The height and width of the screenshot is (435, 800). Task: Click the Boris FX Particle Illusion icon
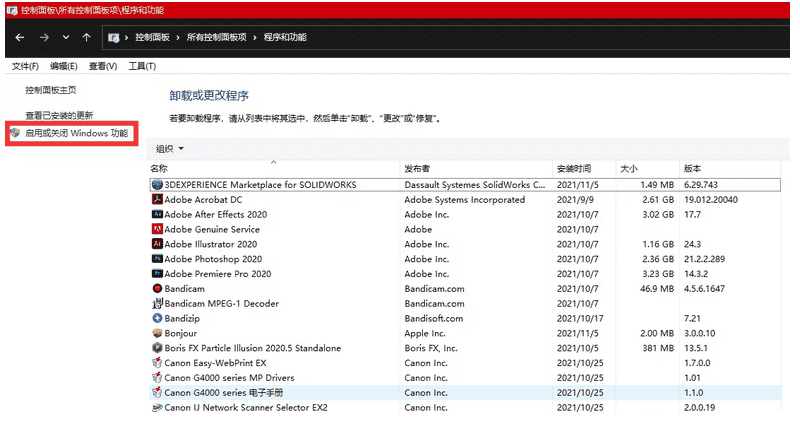[x=157, y=348]
